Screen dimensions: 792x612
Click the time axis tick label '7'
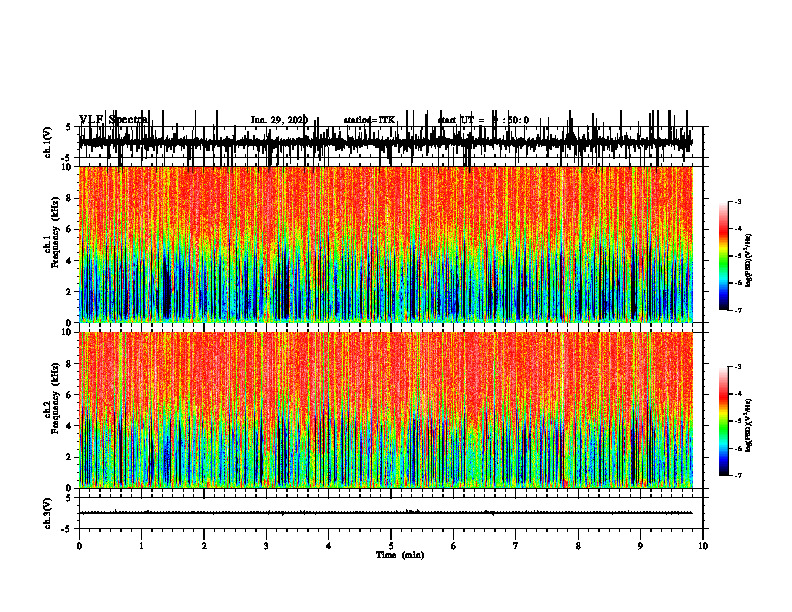click(x=516, y=546)
